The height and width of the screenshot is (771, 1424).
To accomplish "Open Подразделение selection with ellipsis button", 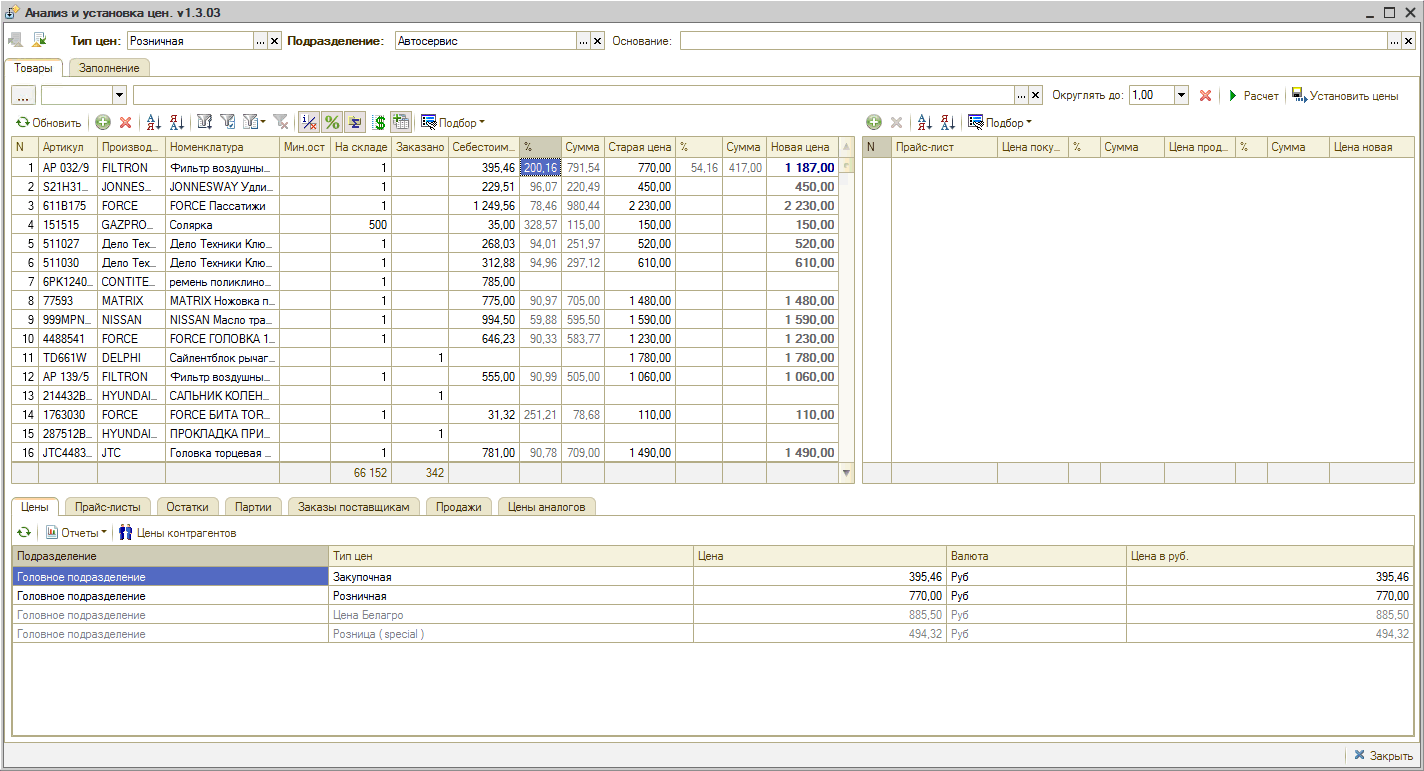I will [584, 41].
